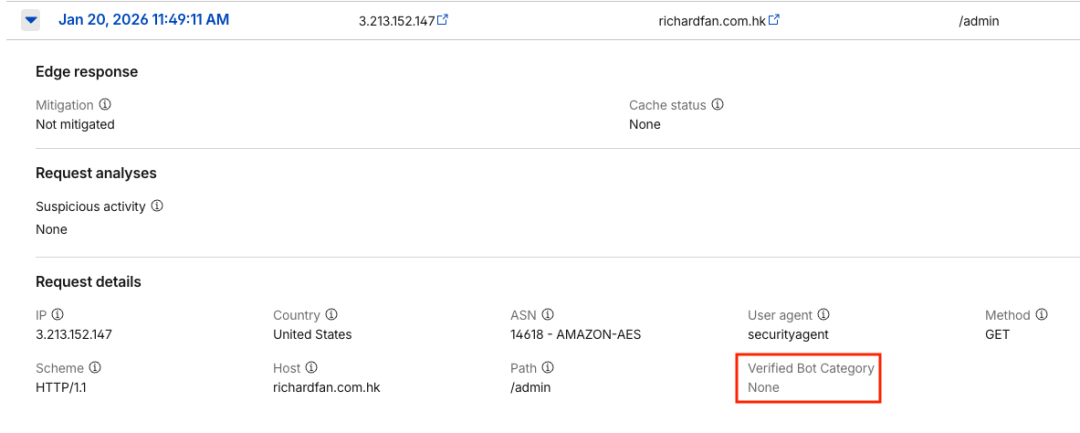Click info icon beside Path label
Image resolution: width=1080 pixels, height=433 pixels.
[548, 368]
